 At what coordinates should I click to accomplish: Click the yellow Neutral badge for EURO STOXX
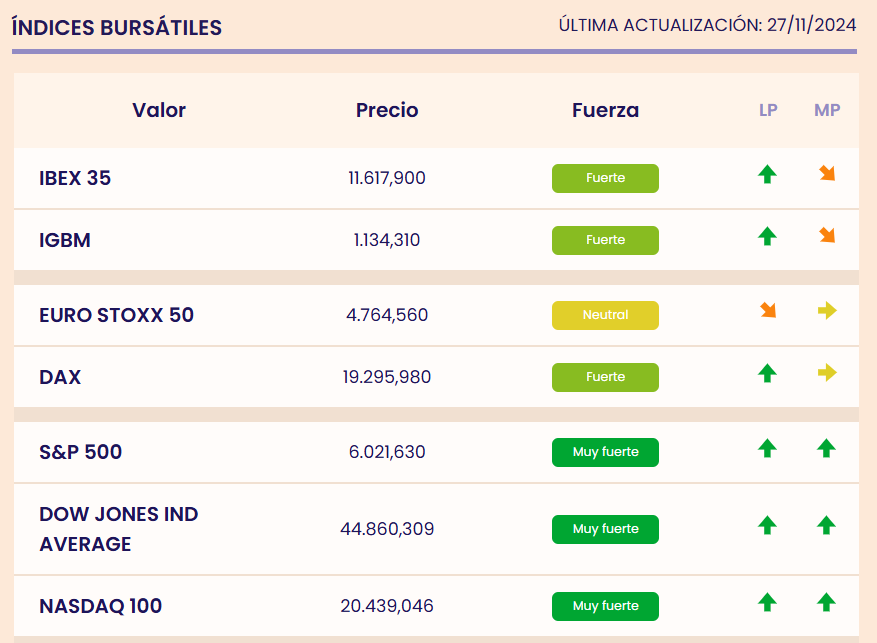pos(605,315)
